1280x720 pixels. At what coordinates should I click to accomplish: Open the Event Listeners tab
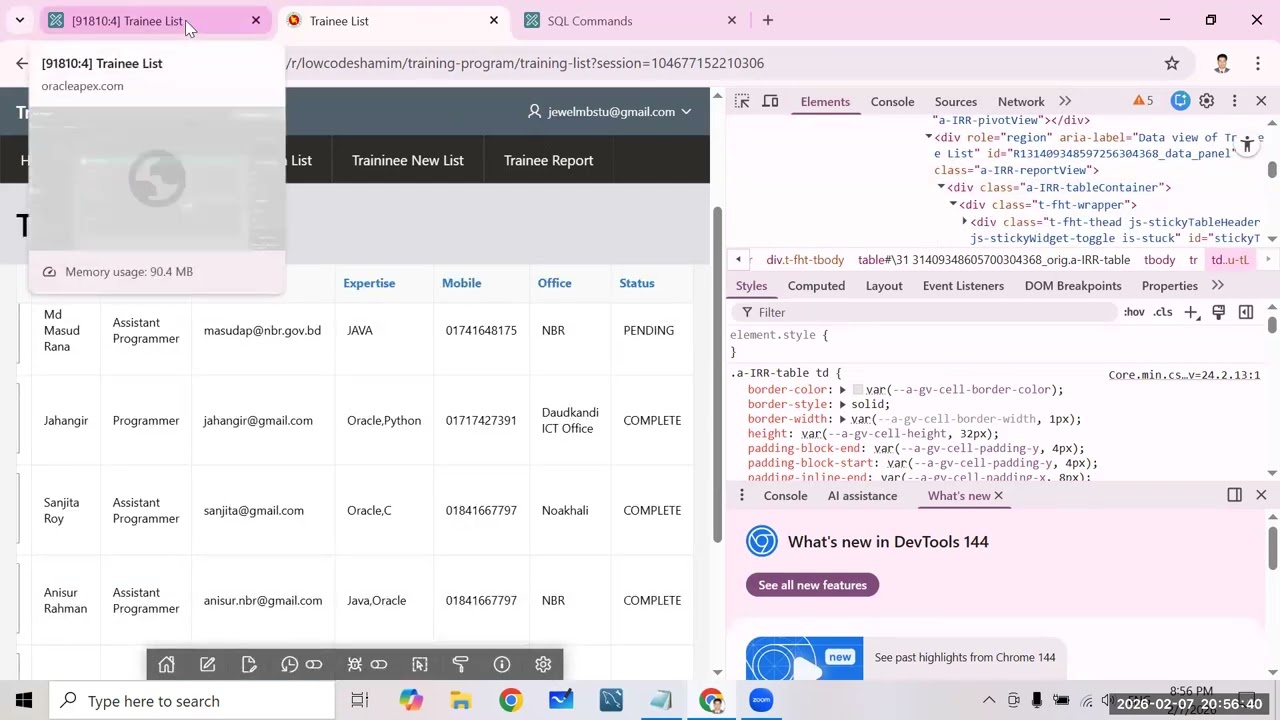click(x=963, y=286)
